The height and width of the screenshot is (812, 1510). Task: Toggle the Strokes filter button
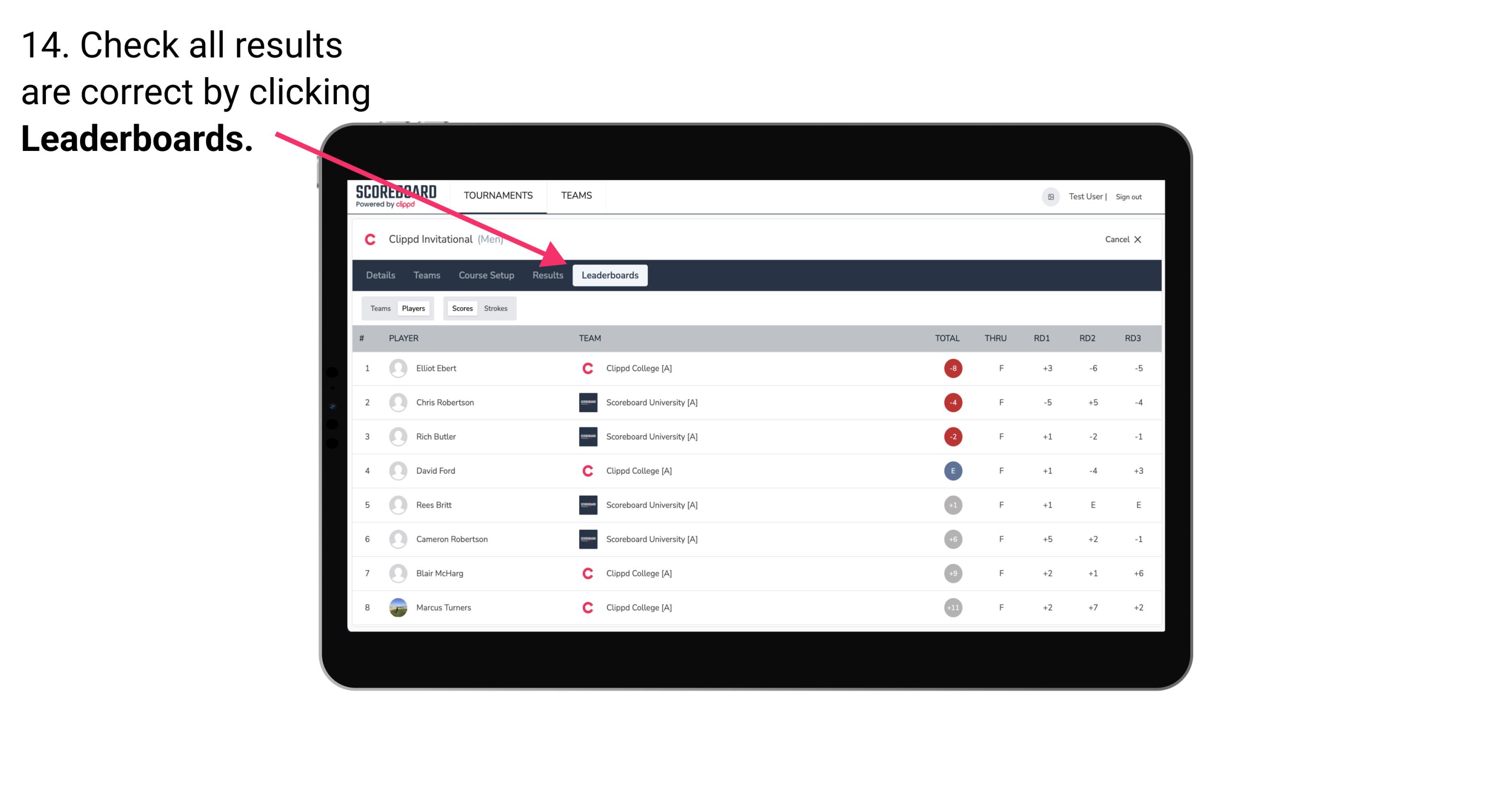point(497,308)
